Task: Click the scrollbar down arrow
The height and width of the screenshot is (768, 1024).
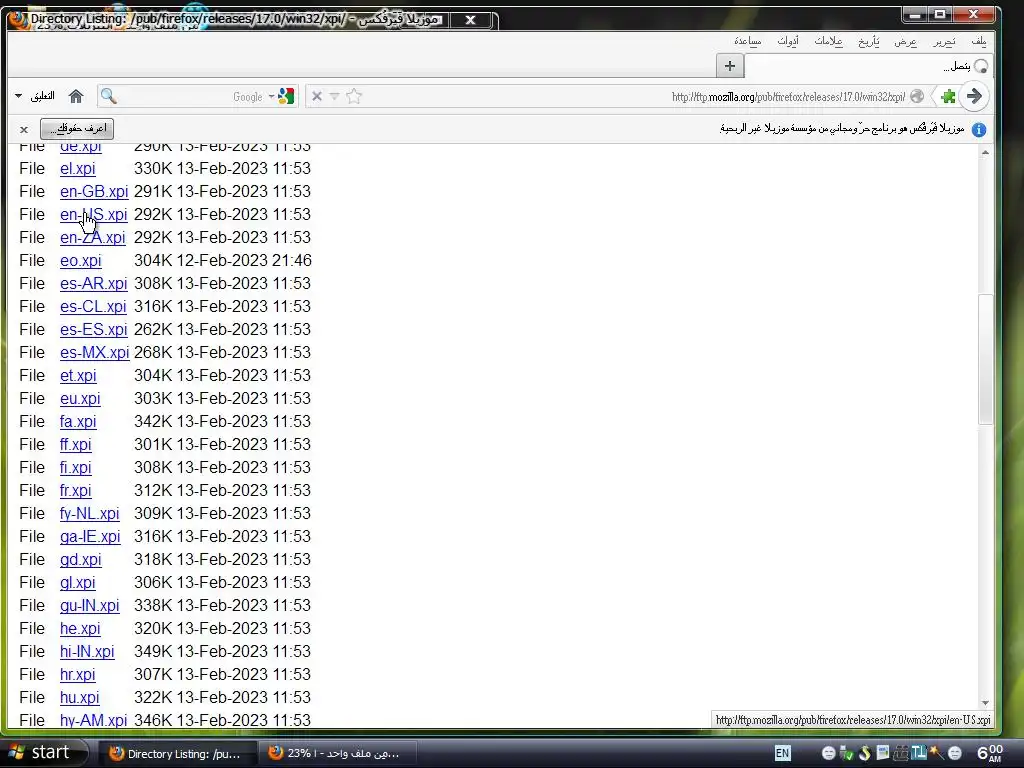Action: click(x=985, y=703)
